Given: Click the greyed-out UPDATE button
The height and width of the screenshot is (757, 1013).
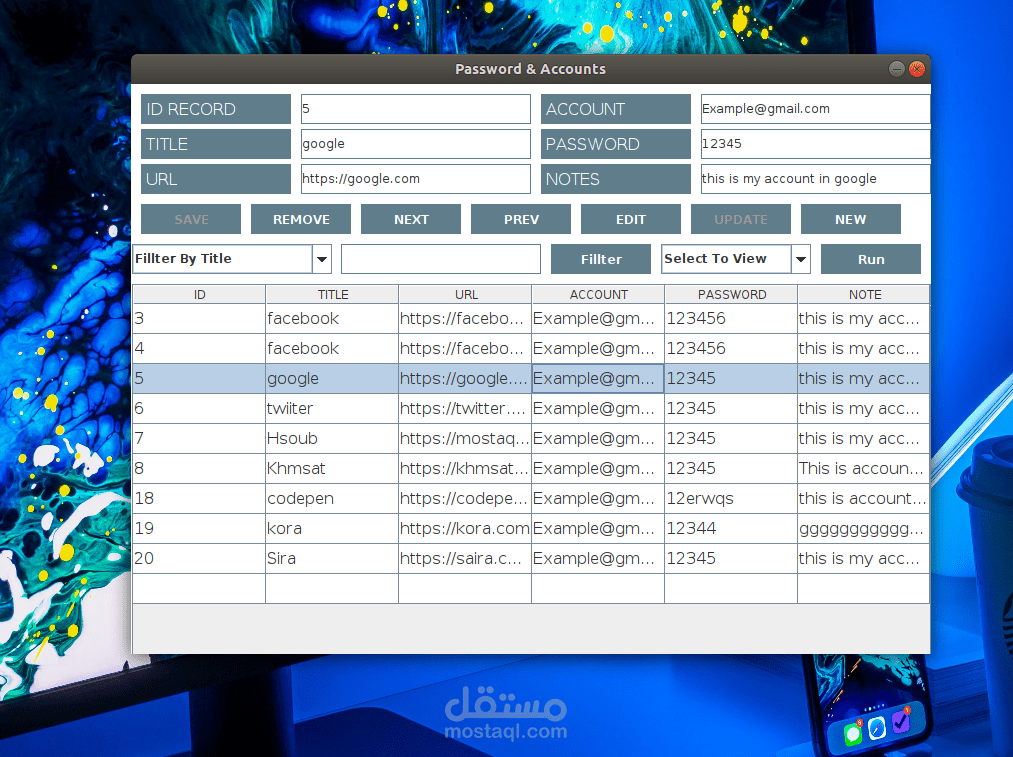Looking at the screenshot, I should [740, 219].
